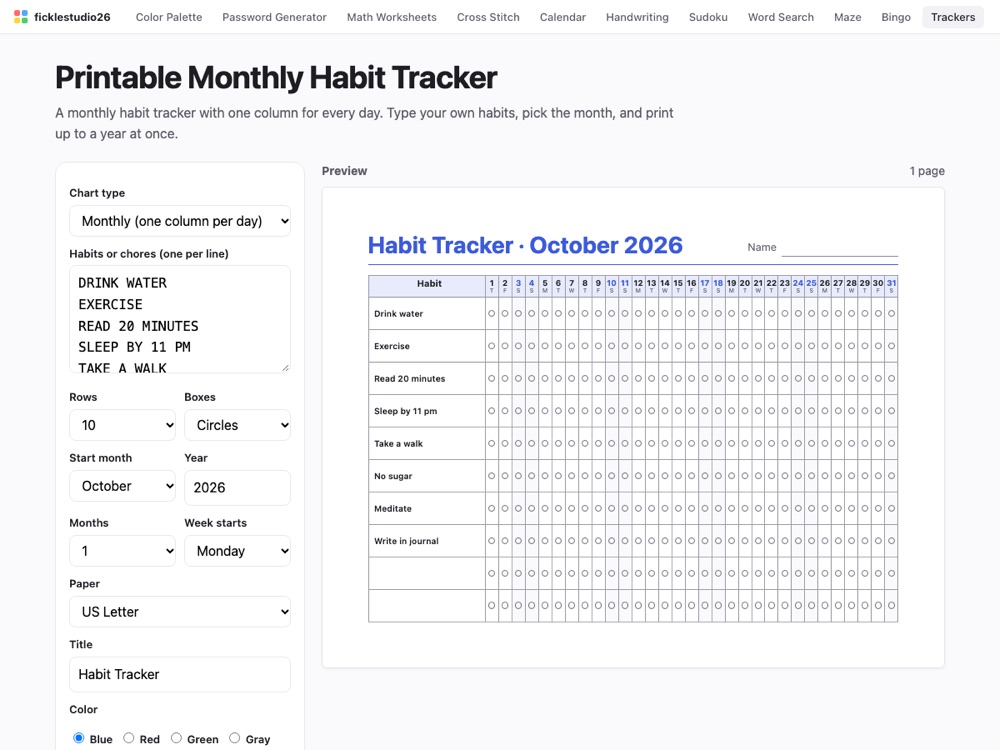Click the Meditate circle for day 1
Viewport: 1000px width, 750px height.
coord(492,509)
